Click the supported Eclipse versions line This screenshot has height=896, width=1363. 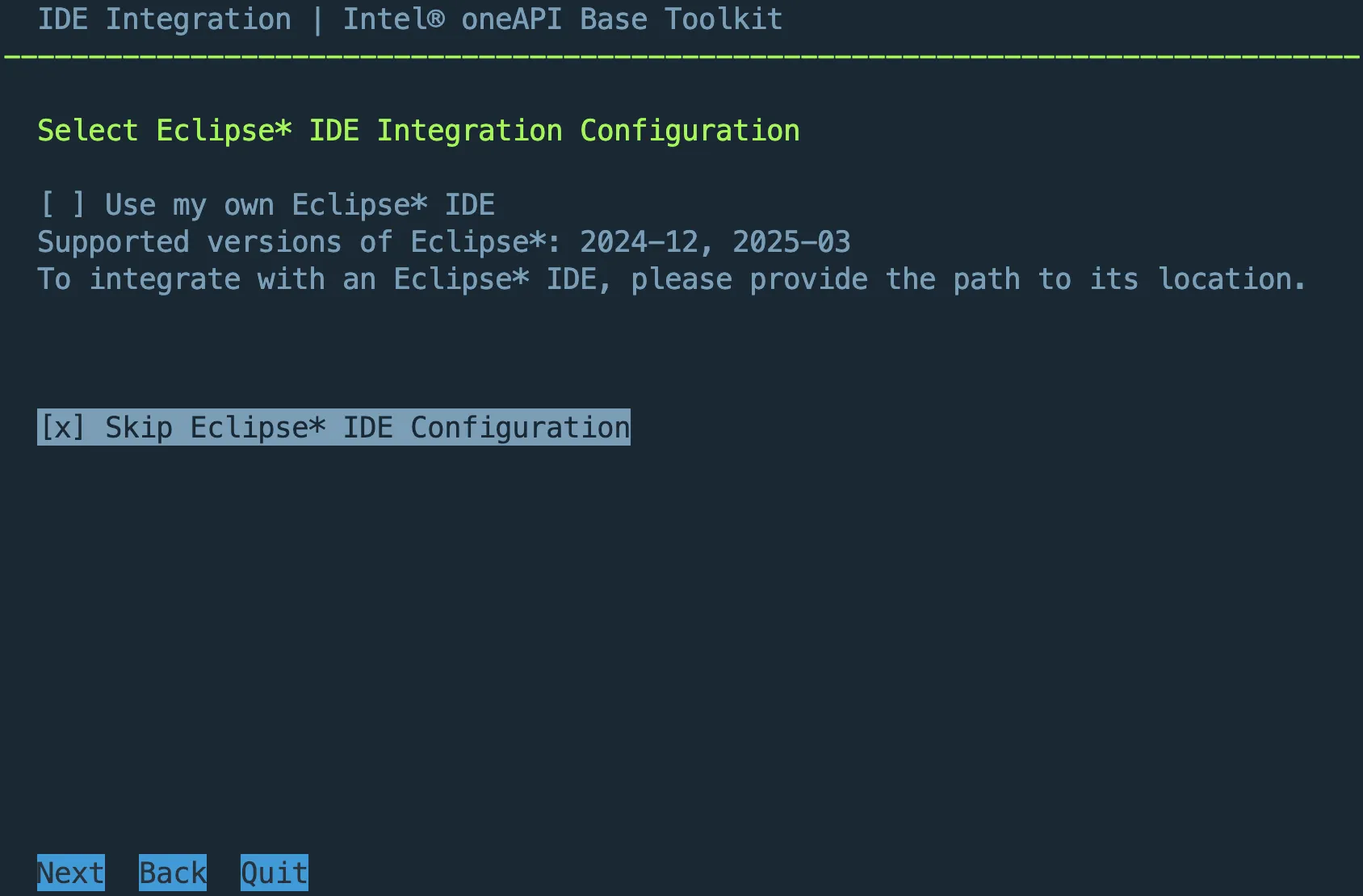point(443,241)
